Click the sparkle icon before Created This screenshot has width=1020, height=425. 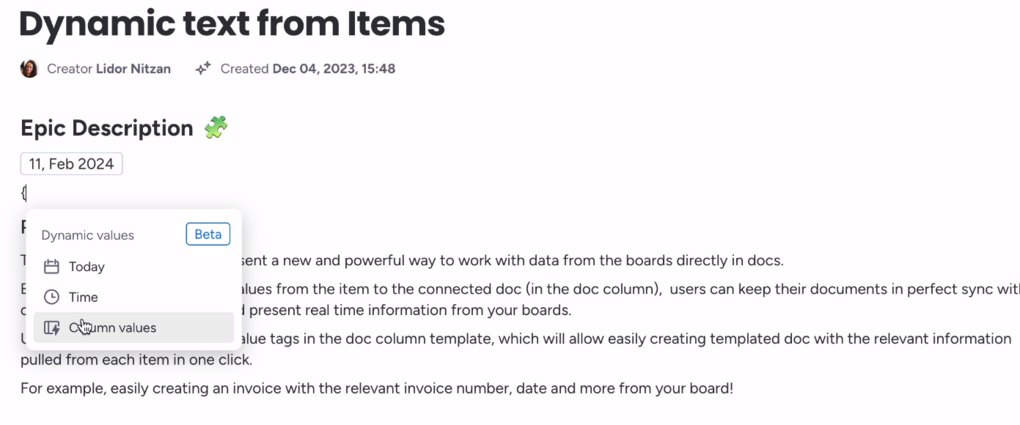point(204,68)
